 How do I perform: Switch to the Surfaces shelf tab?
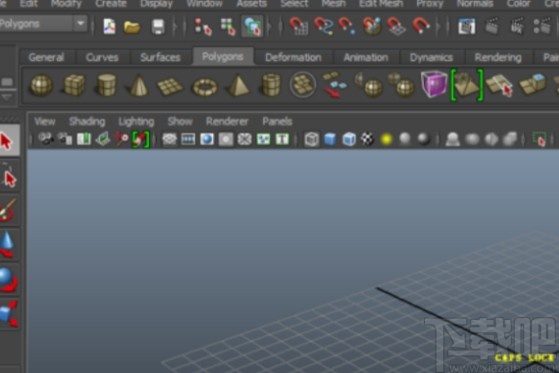(x=160, y=57)
